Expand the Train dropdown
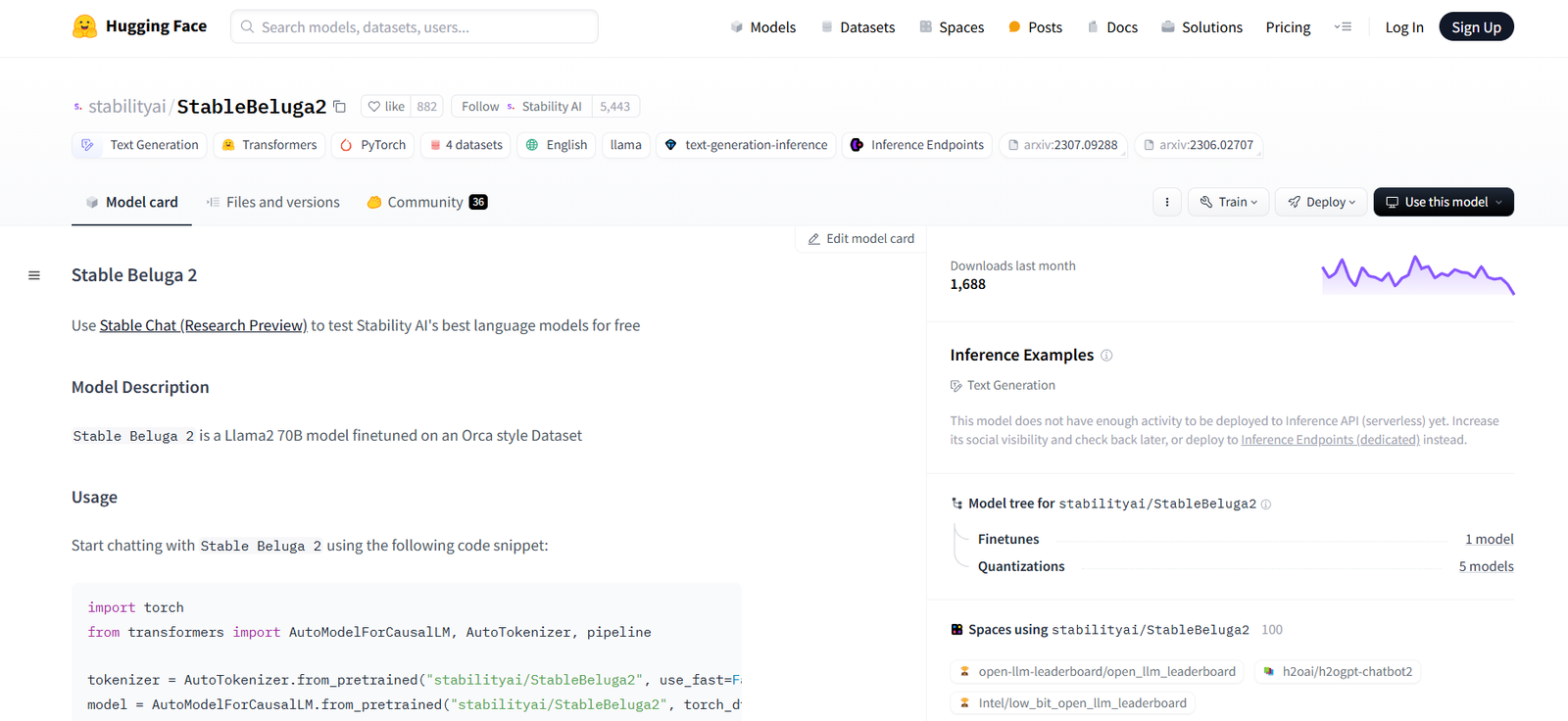Image resolution: width=1568 pixels, height=721 pixels. (x=1229, y=202)
